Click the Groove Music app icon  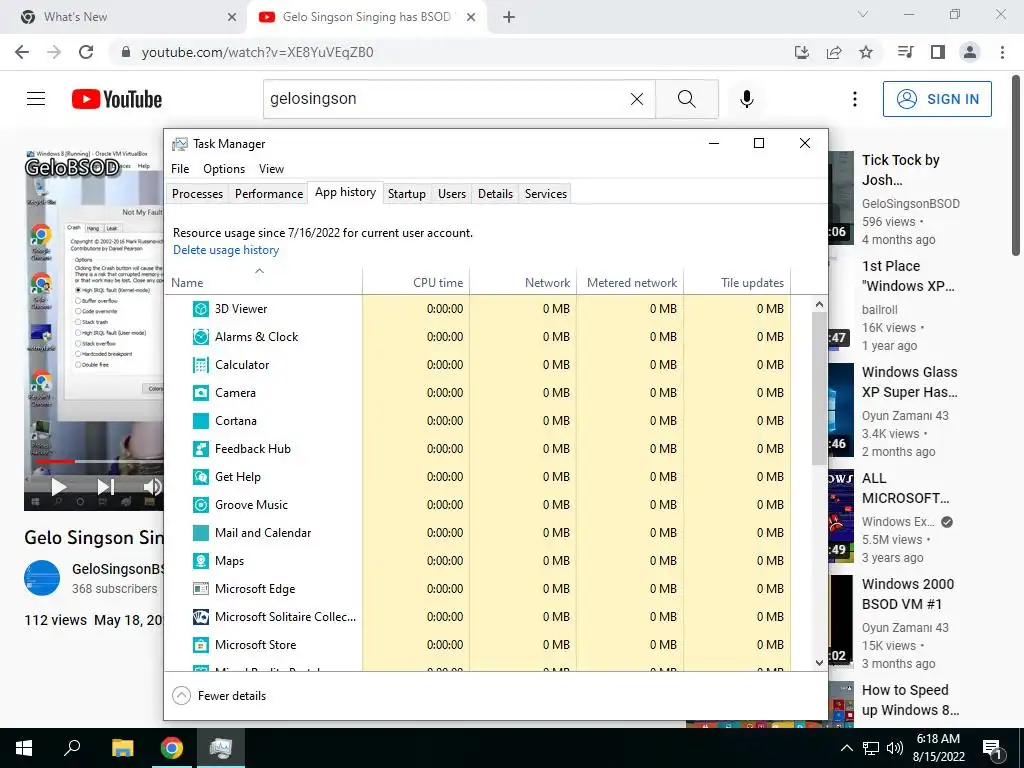pos(200,505)
